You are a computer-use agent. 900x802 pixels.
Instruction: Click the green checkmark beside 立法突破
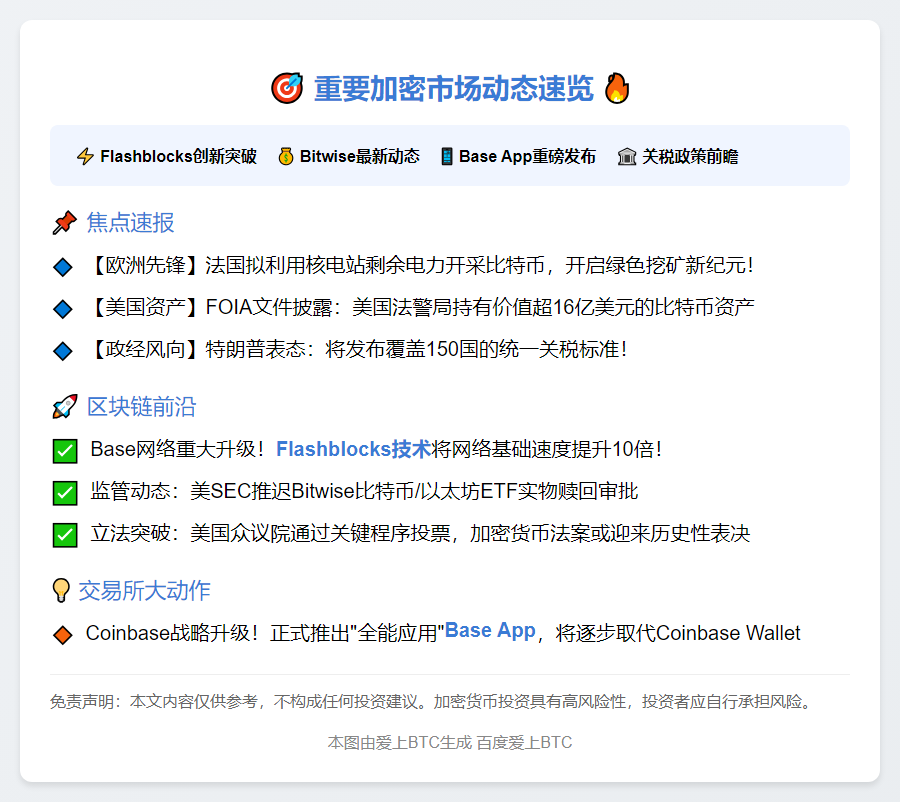tap(64, 535)
